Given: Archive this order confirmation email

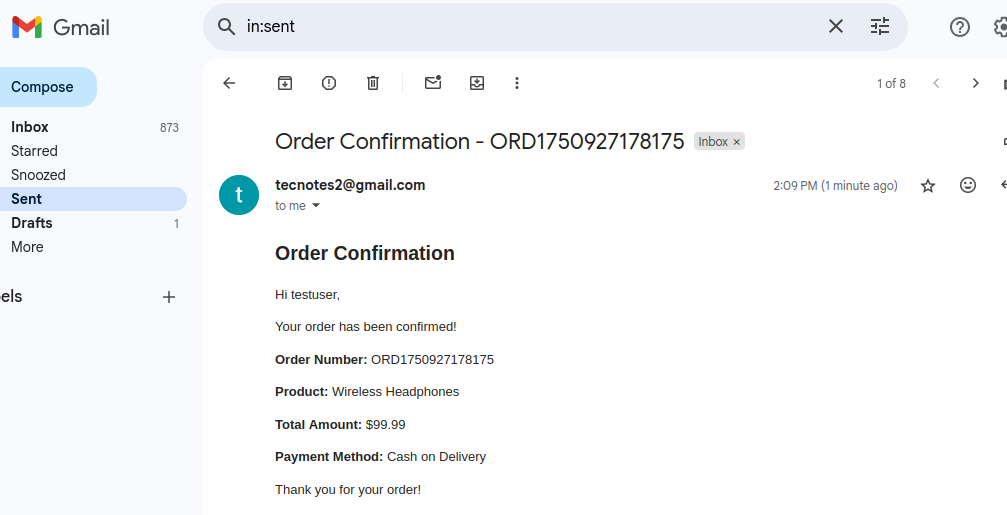Looking at the screenshot, I should click(x=285, y=83).
